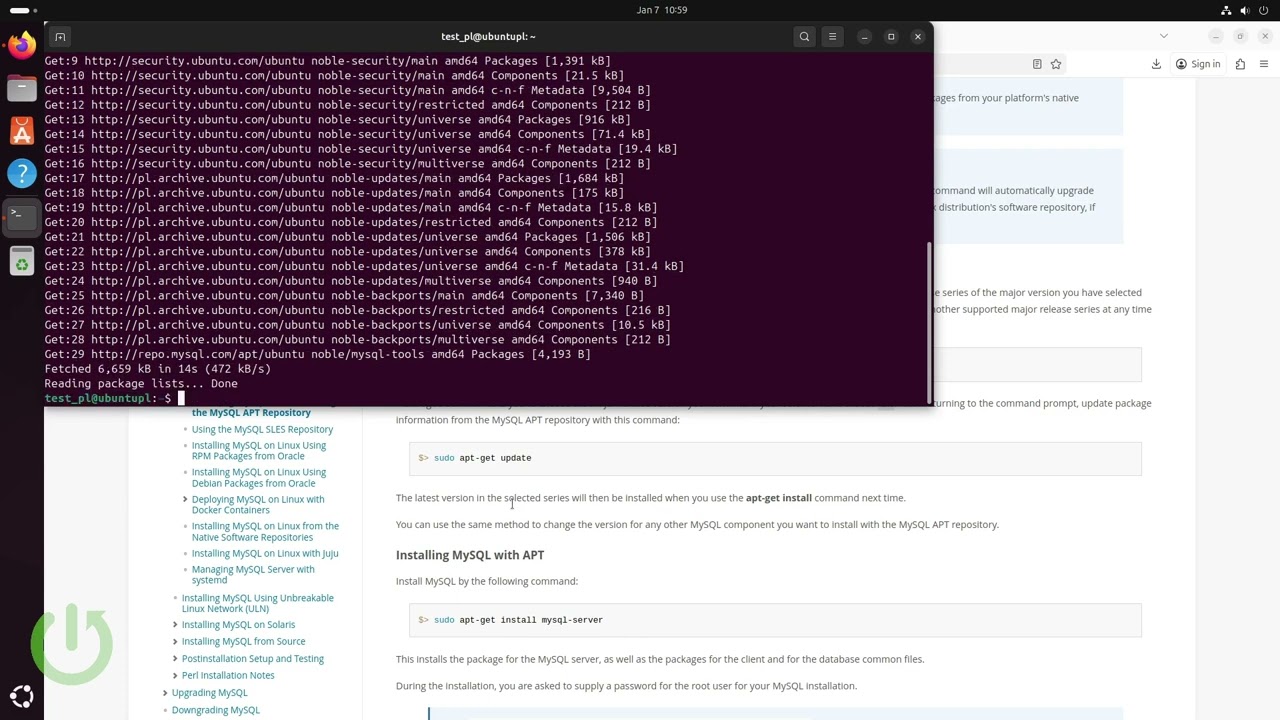Click the network icon in top bar
The image size is (1280, 720).
1227,10
